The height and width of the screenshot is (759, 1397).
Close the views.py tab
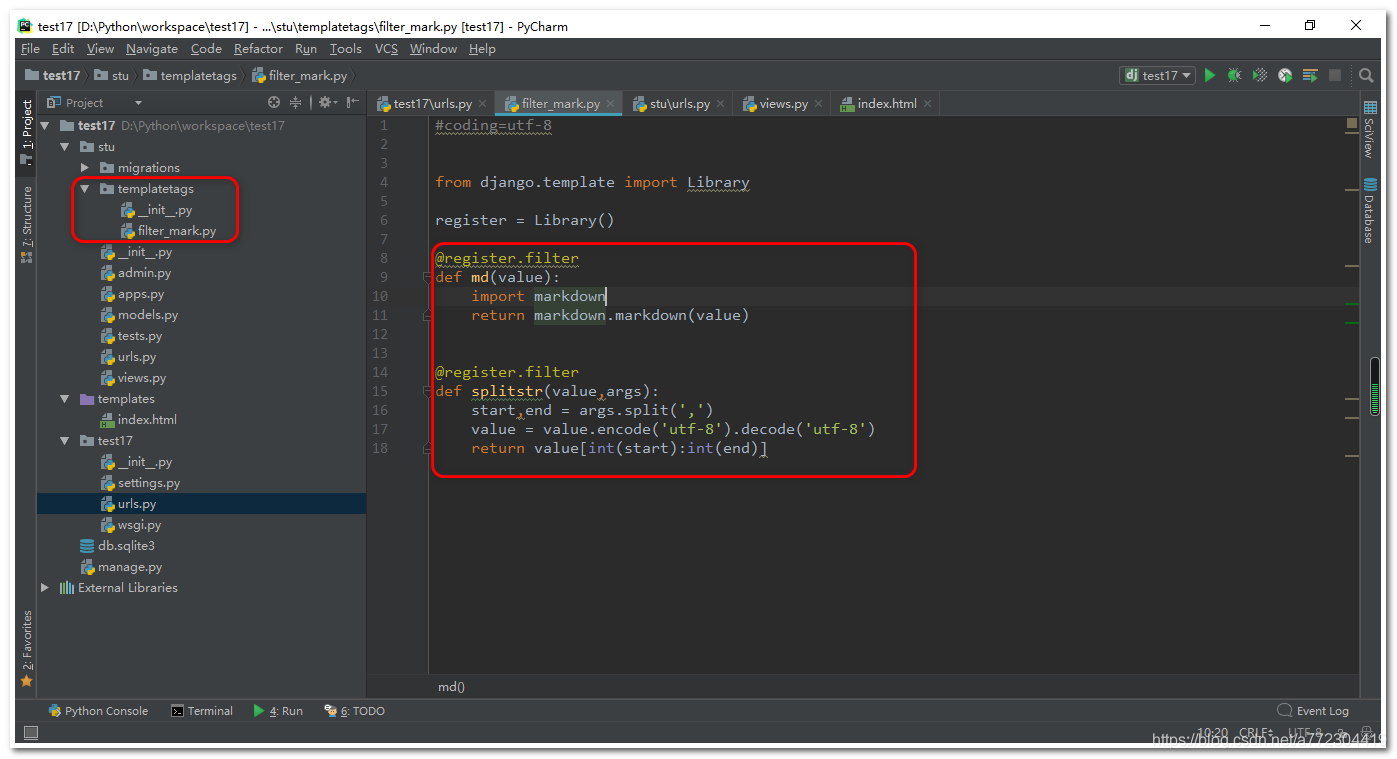tap(818, 104)
